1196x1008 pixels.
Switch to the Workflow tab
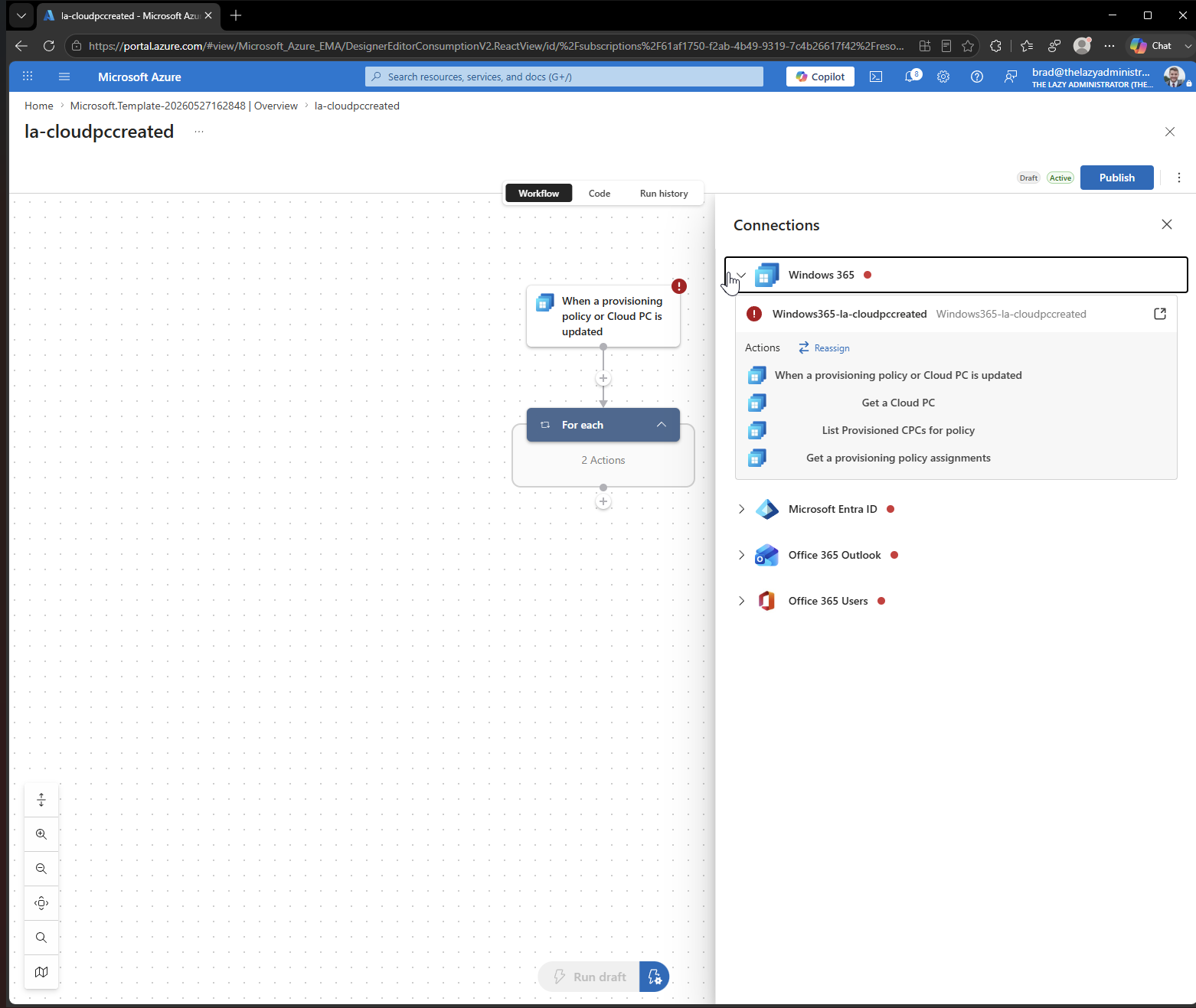[538, 194]
